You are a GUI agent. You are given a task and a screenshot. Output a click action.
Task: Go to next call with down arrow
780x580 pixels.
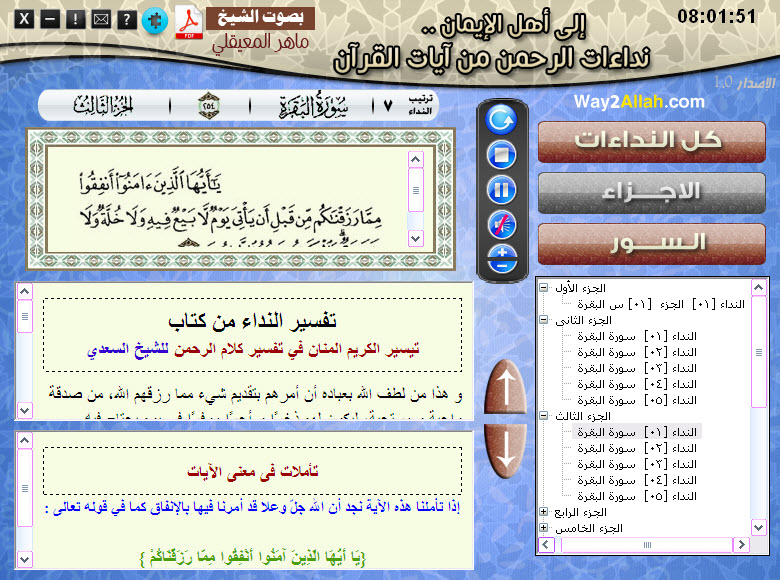tap(505, 450)
